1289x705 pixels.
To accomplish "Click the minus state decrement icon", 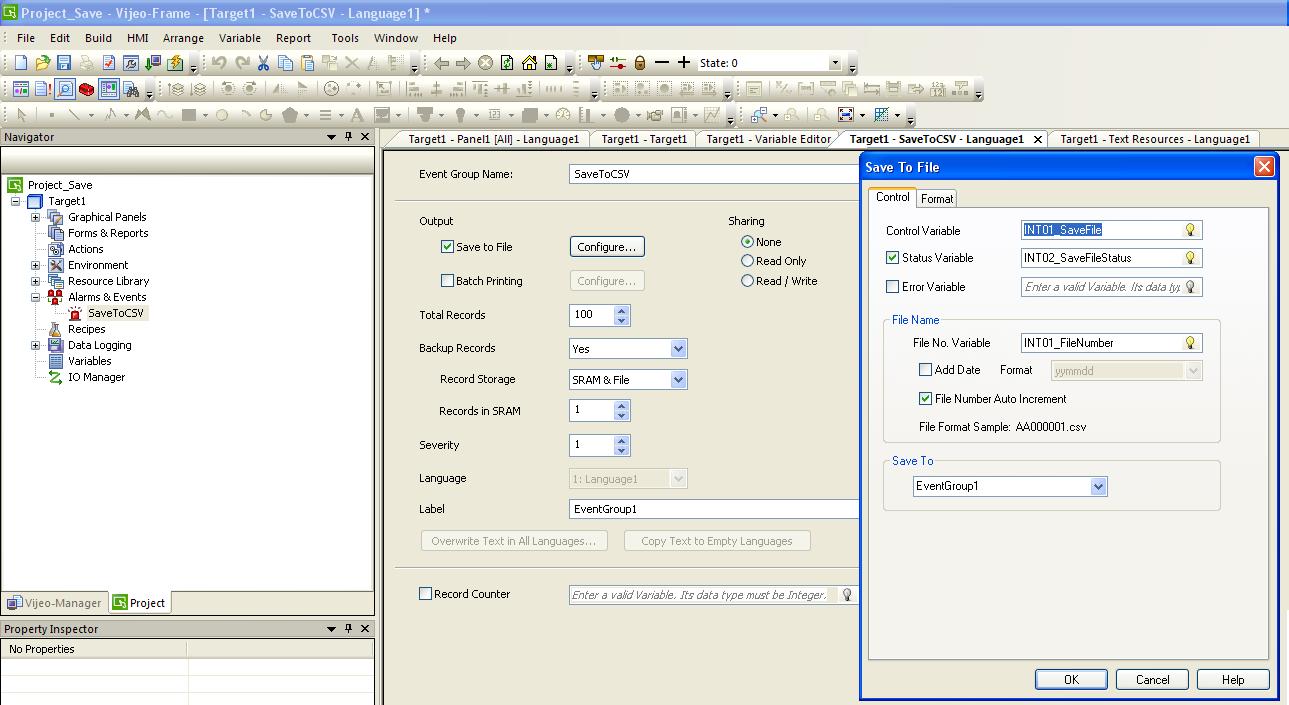I will point(662,62).
